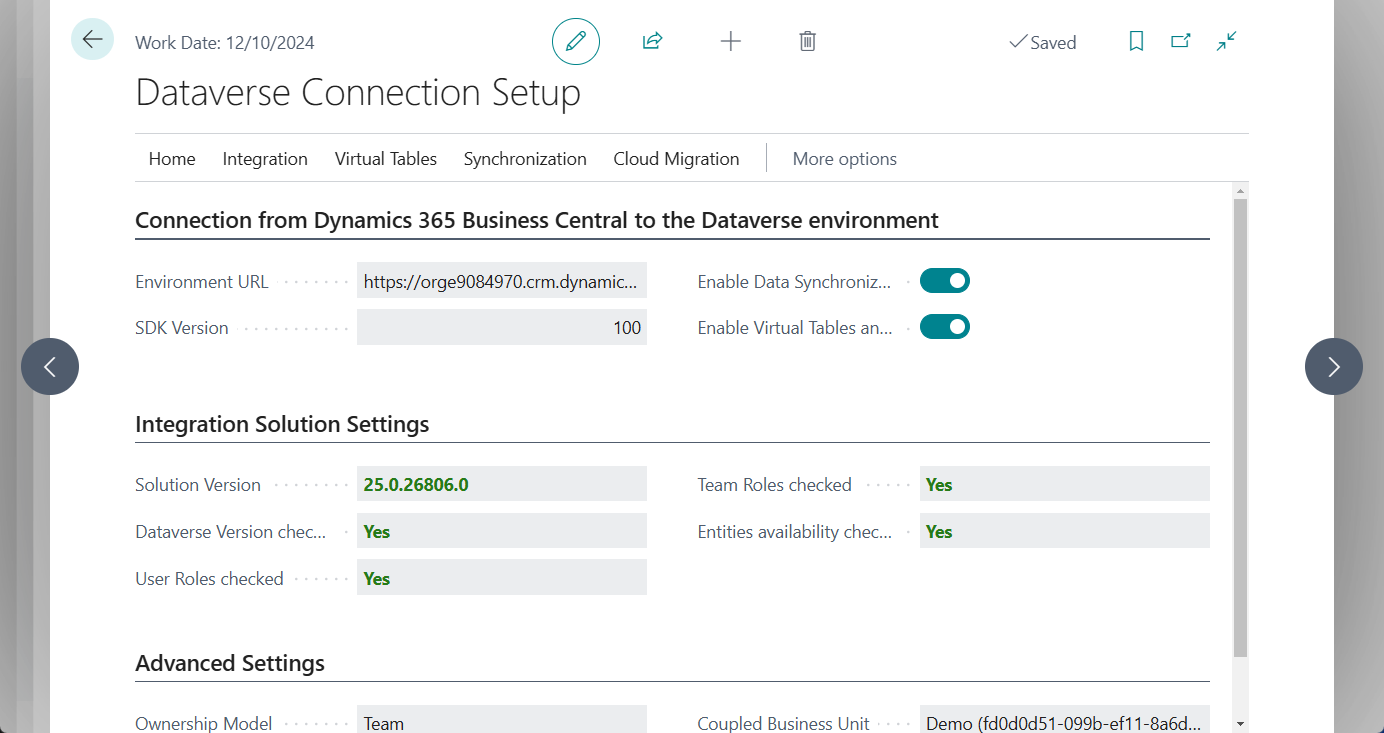Enter edit mode with the pencil icon
Viewport: 1384px width, 733px height.
click(575, 41)
